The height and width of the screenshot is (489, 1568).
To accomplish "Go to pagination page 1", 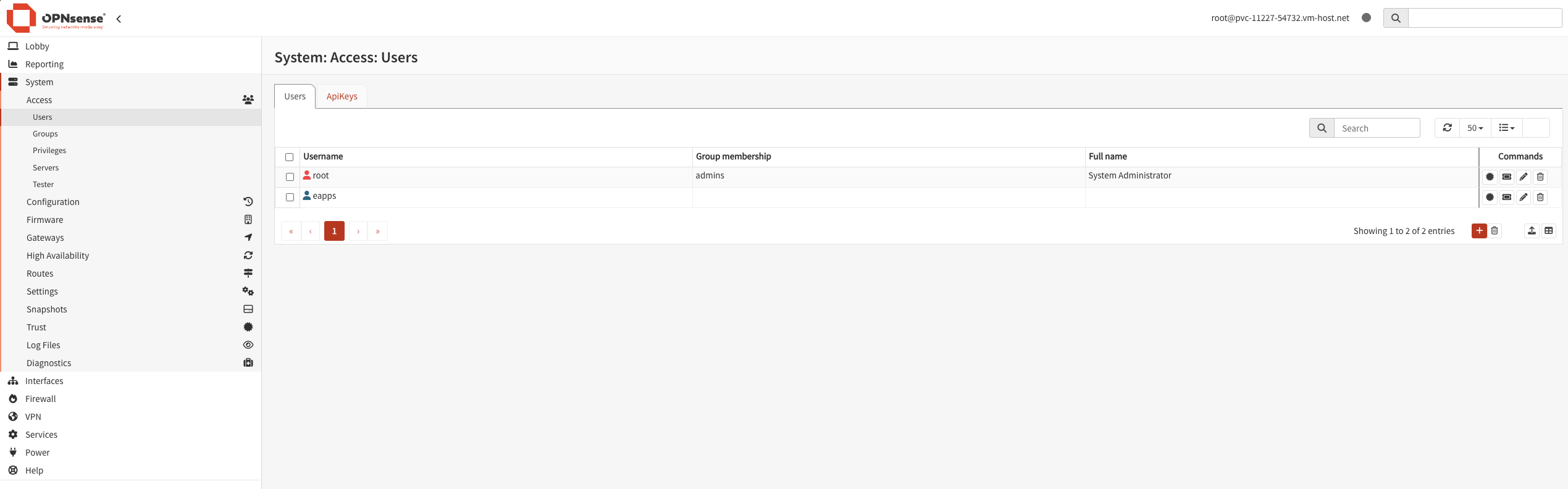I will 334,231.
